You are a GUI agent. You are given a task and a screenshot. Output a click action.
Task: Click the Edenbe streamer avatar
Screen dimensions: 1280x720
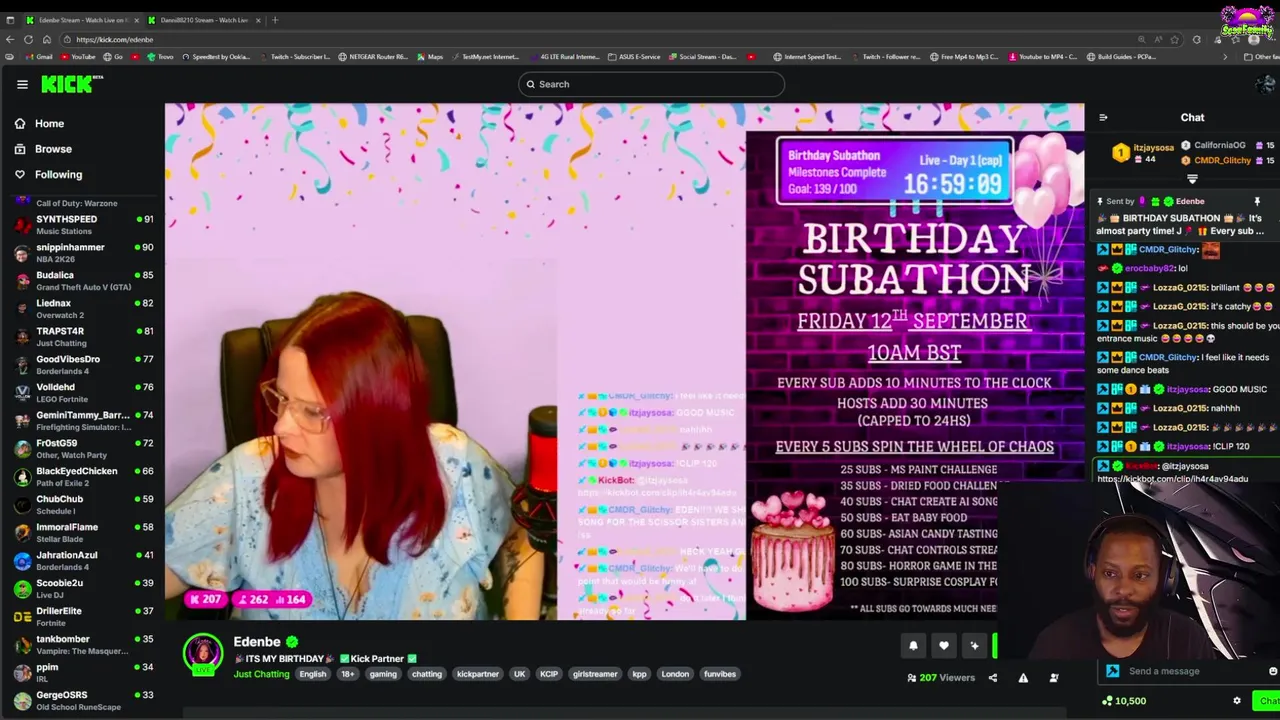click(x=203, y=654)
